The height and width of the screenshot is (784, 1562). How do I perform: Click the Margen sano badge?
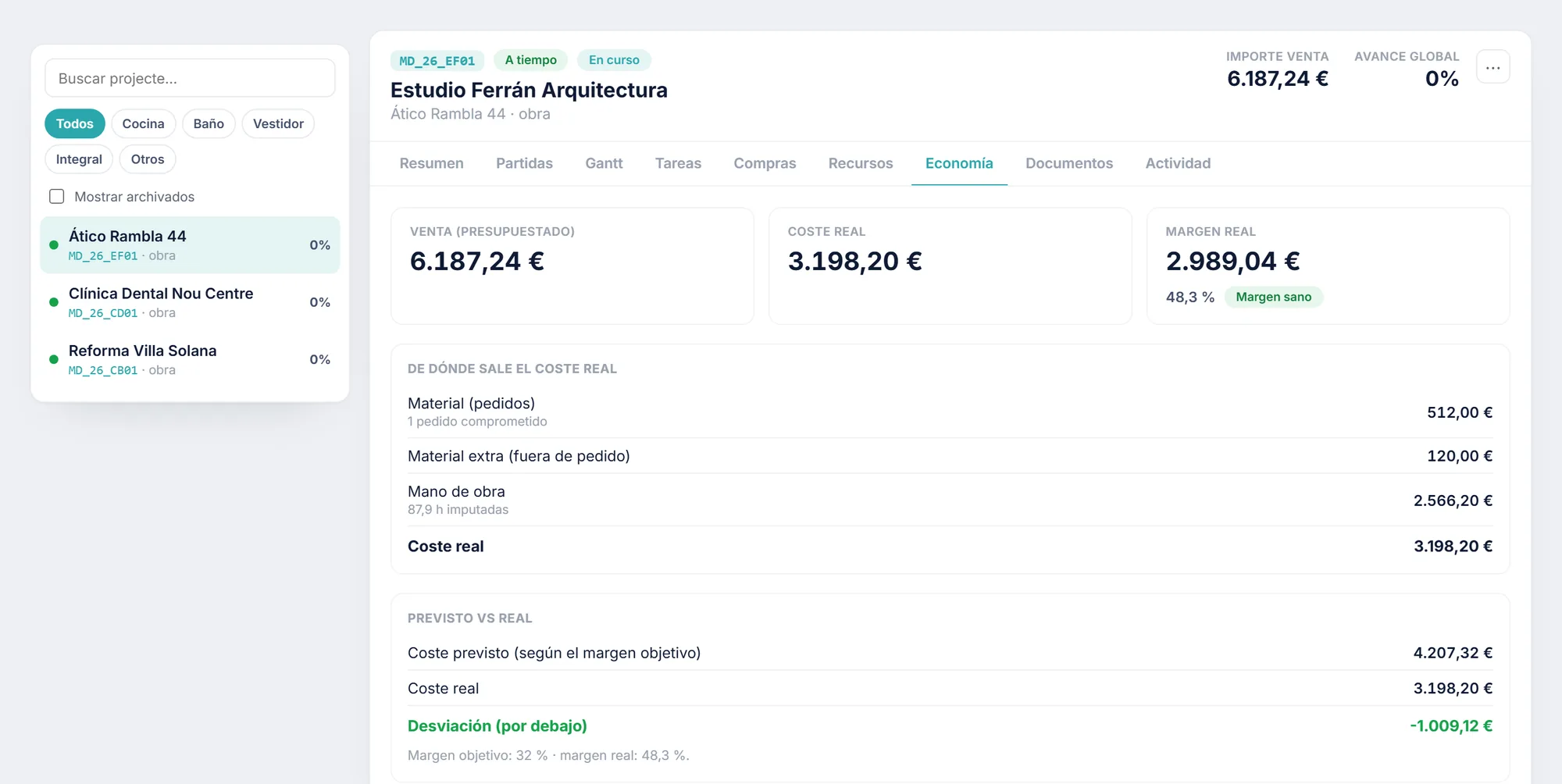pos(1274,297)
